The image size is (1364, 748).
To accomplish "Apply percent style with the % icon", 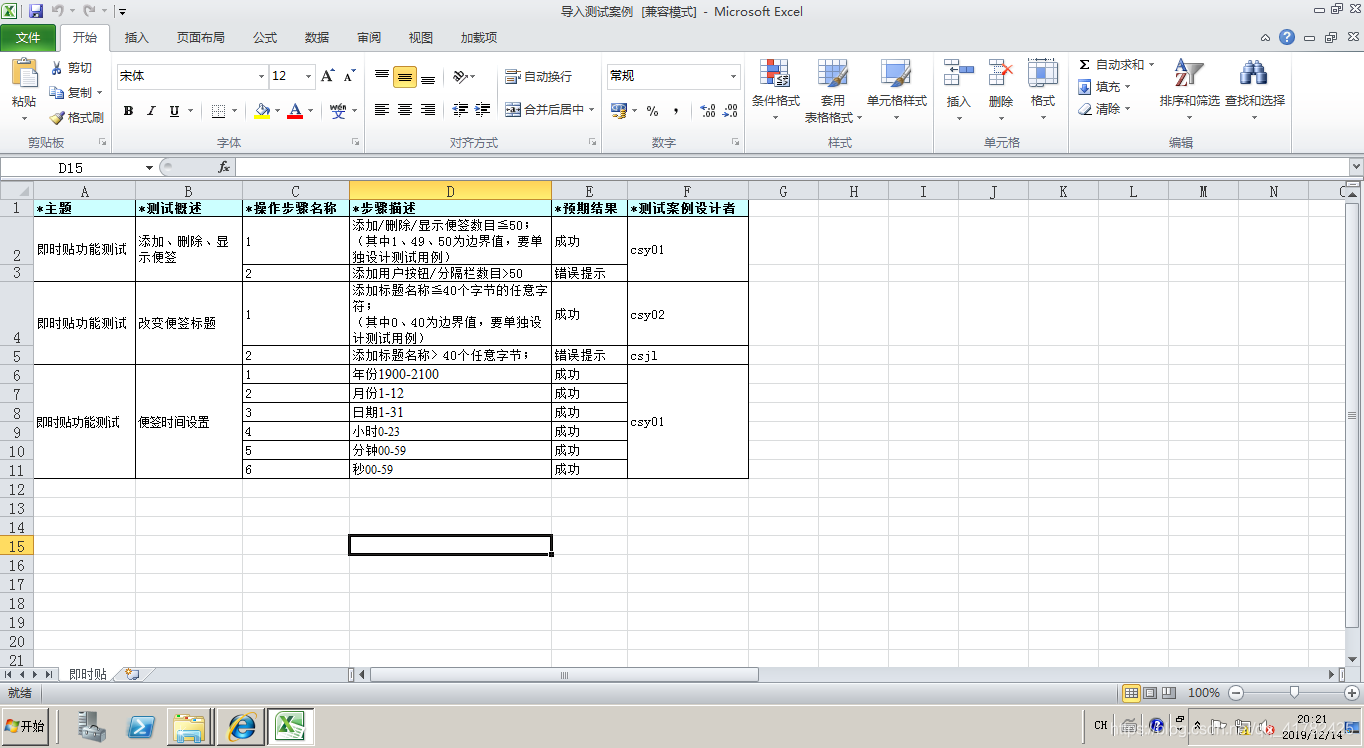I will pos(652,111).
